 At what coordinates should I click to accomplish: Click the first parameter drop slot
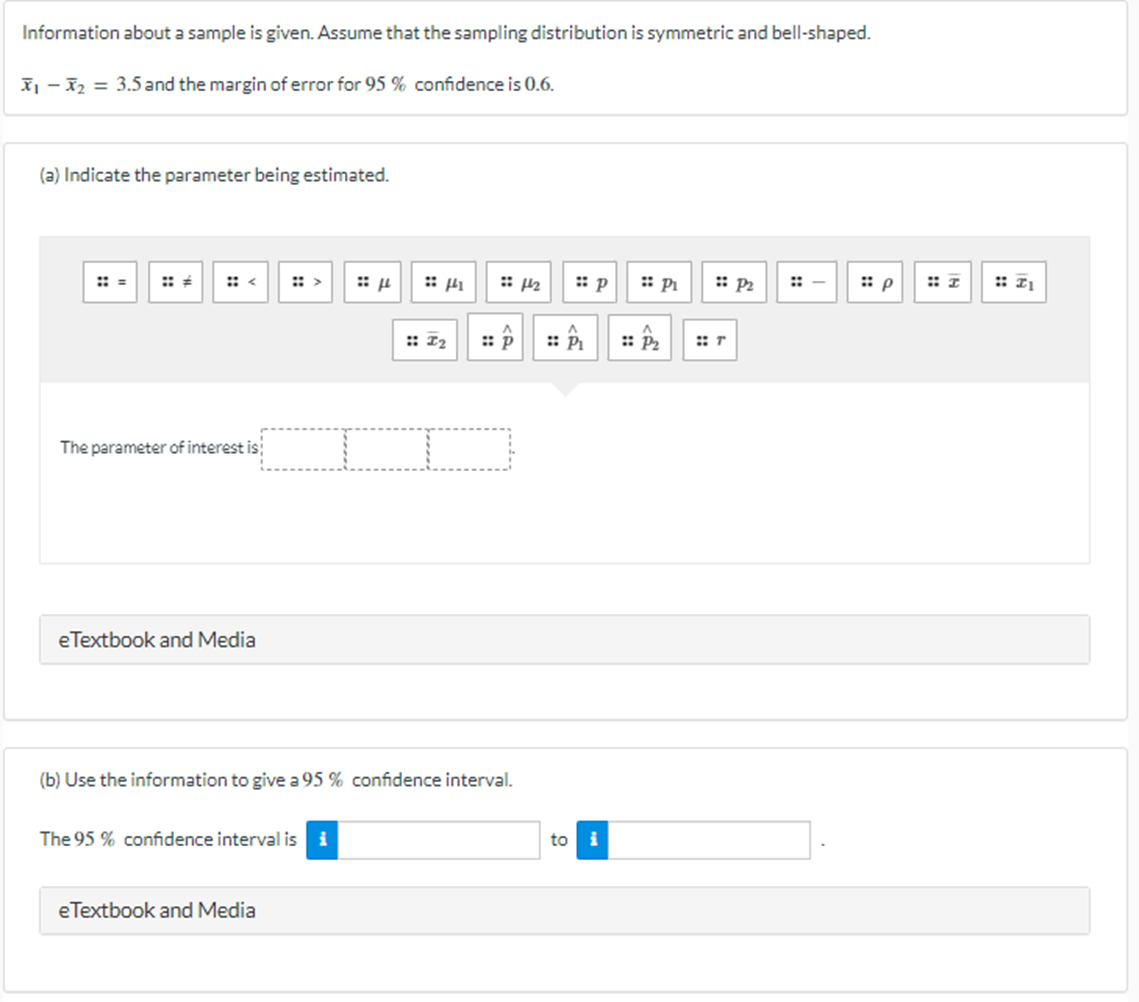tap(303, 449)
